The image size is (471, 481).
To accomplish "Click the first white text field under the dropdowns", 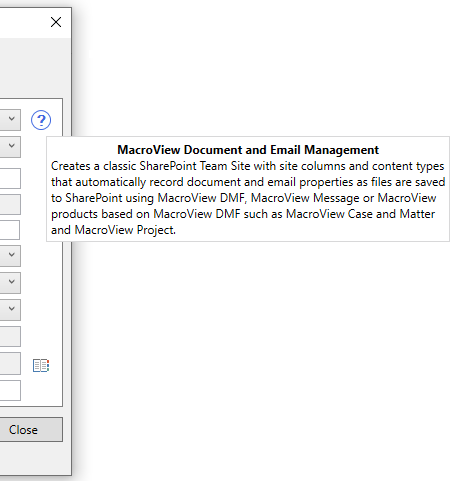I will coord(10,178).
